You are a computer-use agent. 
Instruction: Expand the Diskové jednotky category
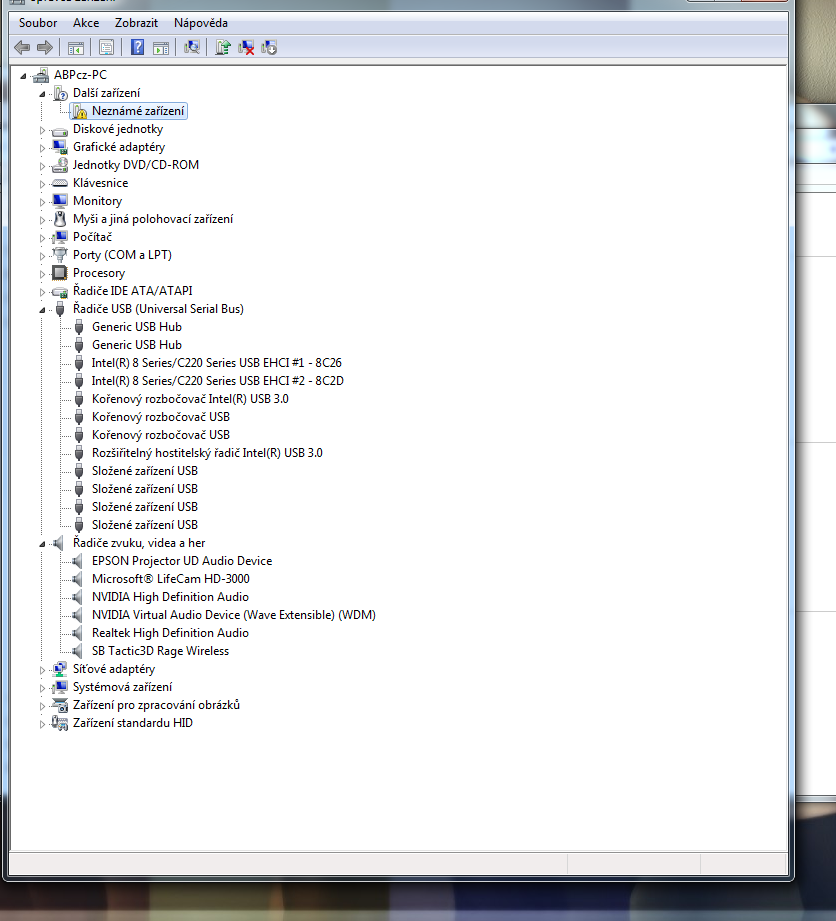(x=42, y=130)
